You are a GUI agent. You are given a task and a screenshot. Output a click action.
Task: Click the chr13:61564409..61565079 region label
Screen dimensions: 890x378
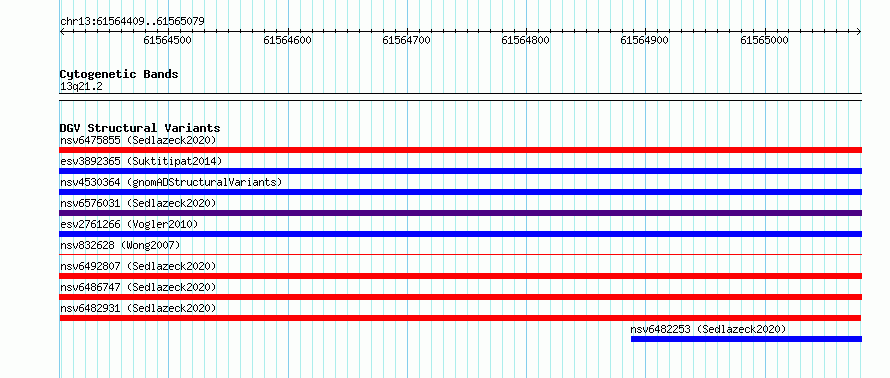coord(132,21)
